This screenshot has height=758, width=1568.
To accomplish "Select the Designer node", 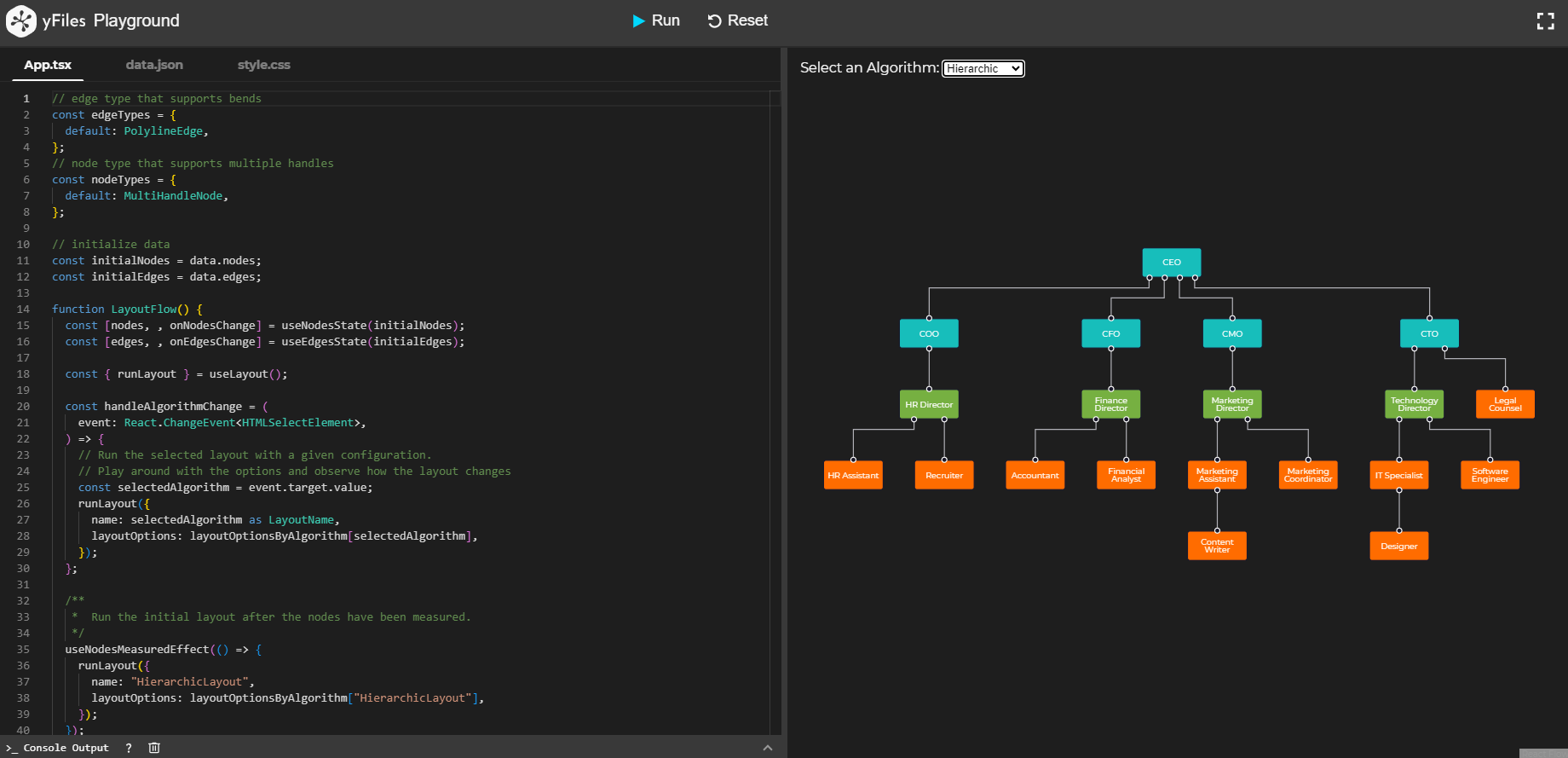I will (x=1399, y=546).
